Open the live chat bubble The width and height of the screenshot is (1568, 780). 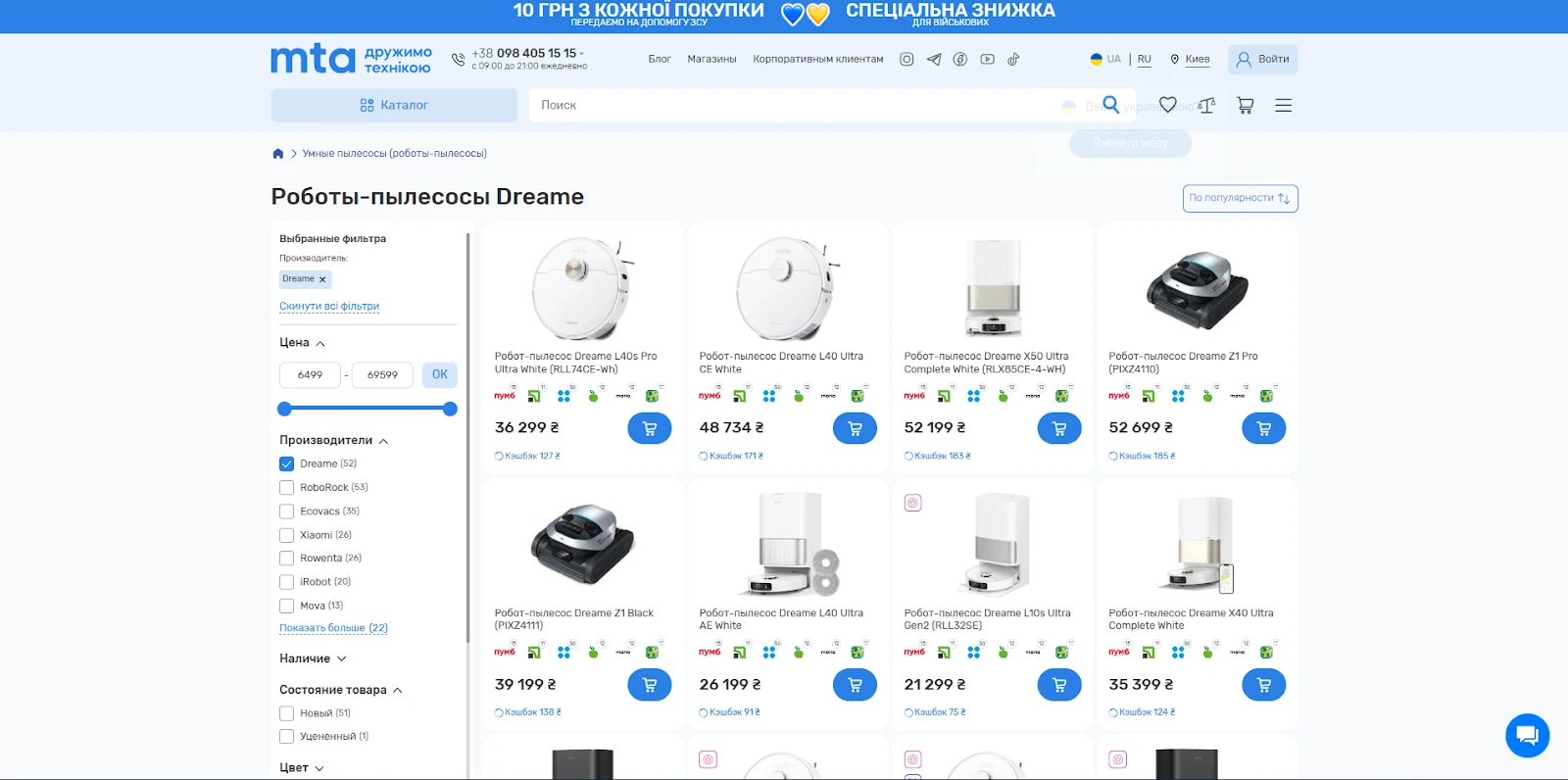tap(1527, 735)
